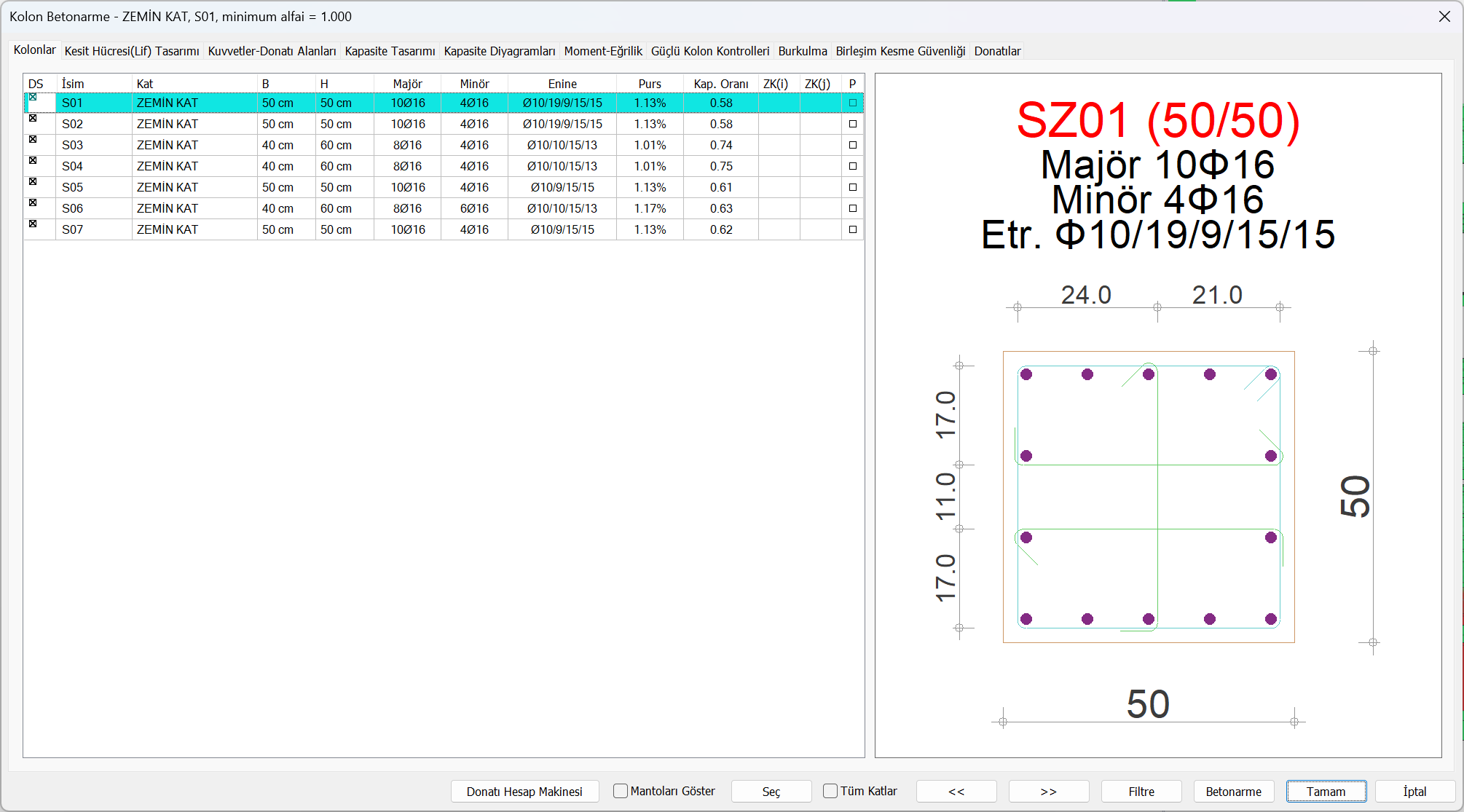Image resolution: width=1464 pixels, height=812 pixels.
Task: Select column name S01 cell
Action: coord(94,103)
